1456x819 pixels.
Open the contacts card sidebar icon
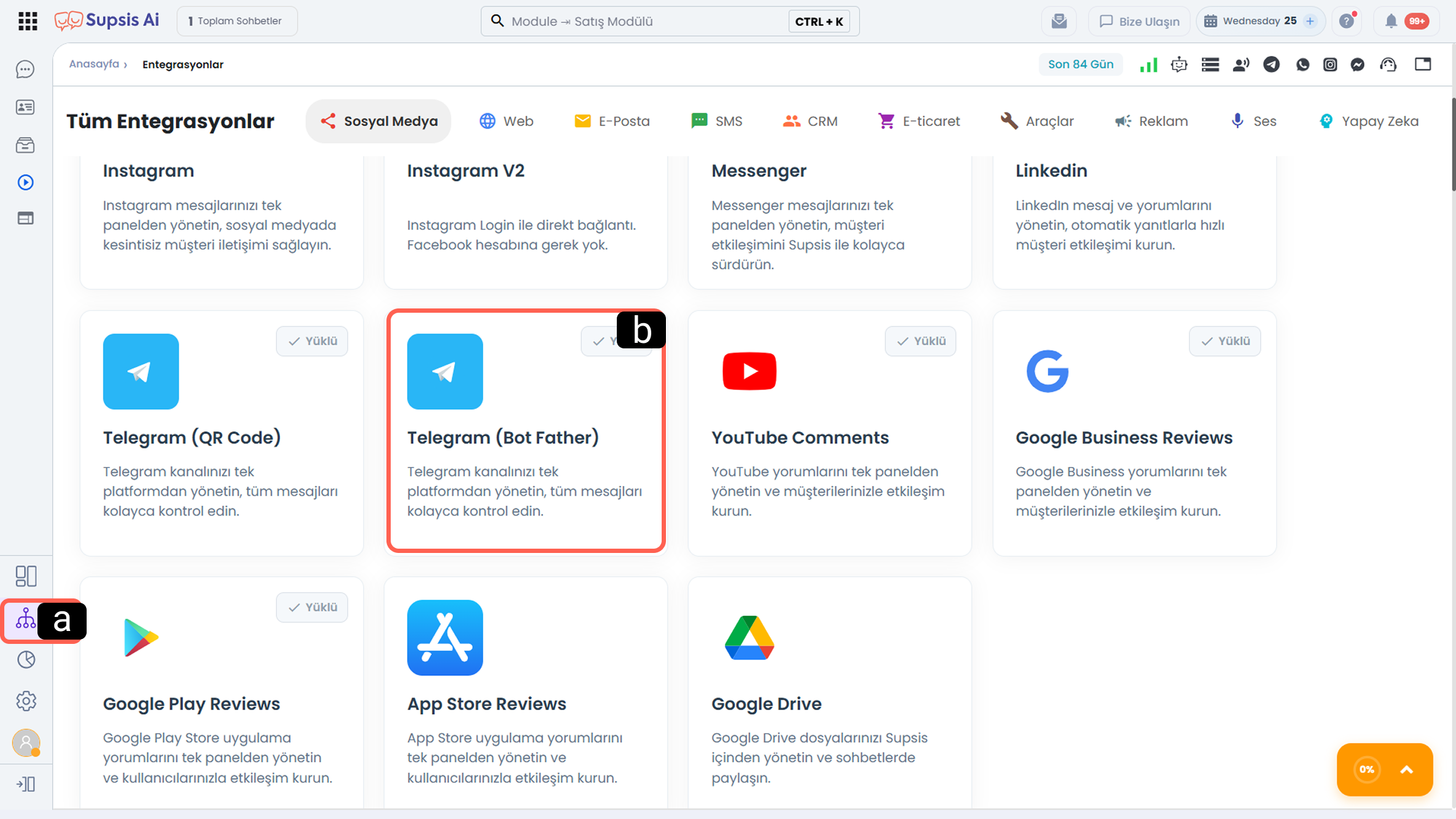(25, 108)
